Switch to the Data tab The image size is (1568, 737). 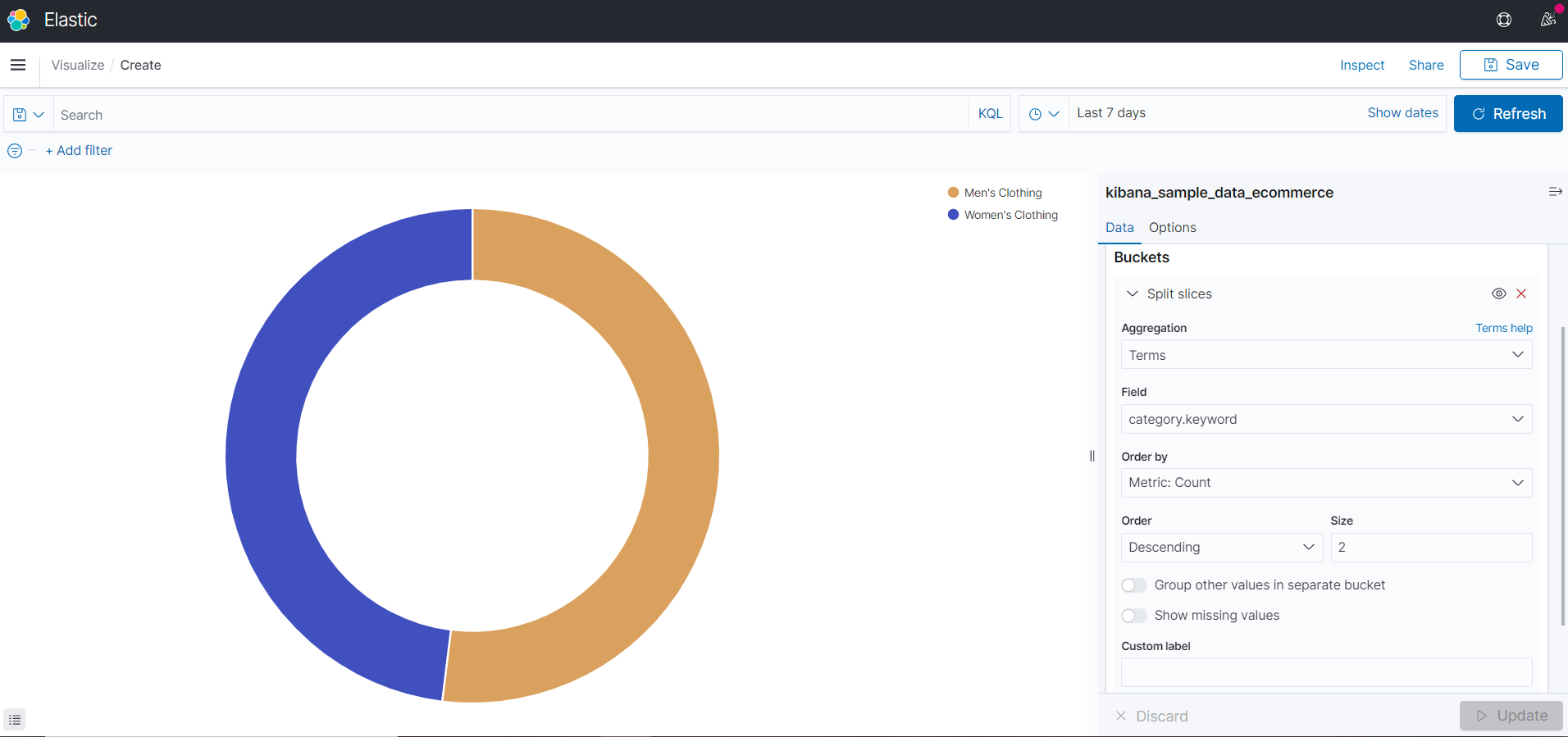point(1119,227)
